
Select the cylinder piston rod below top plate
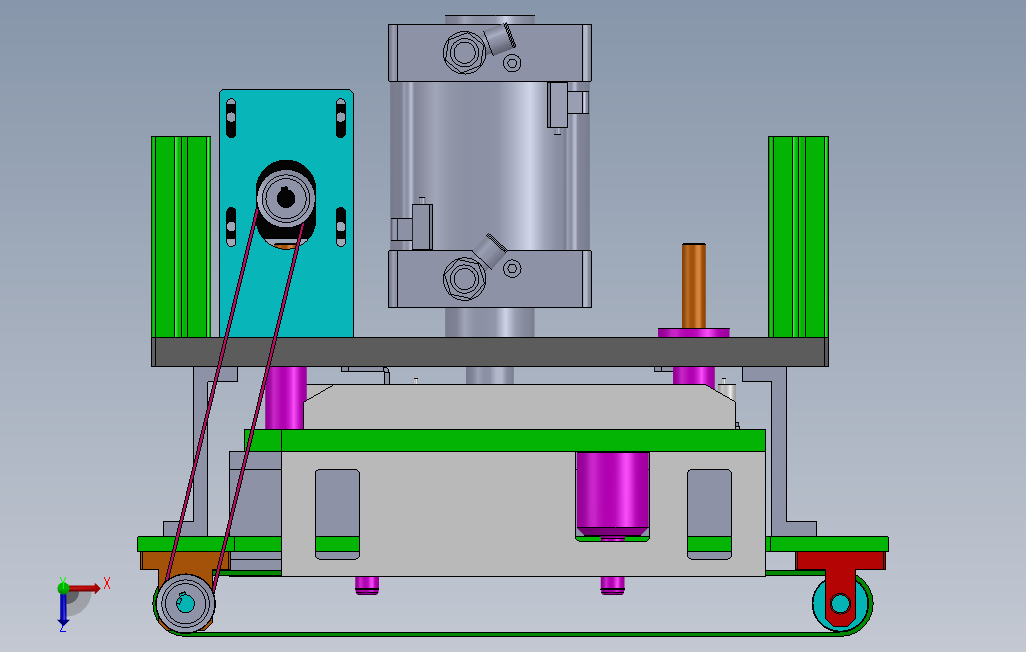click(489, 375)
